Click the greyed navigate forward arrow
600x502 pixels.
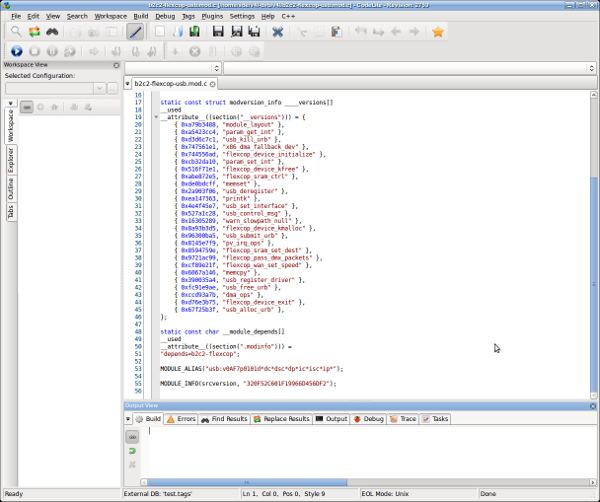click(x=414, y=32)
